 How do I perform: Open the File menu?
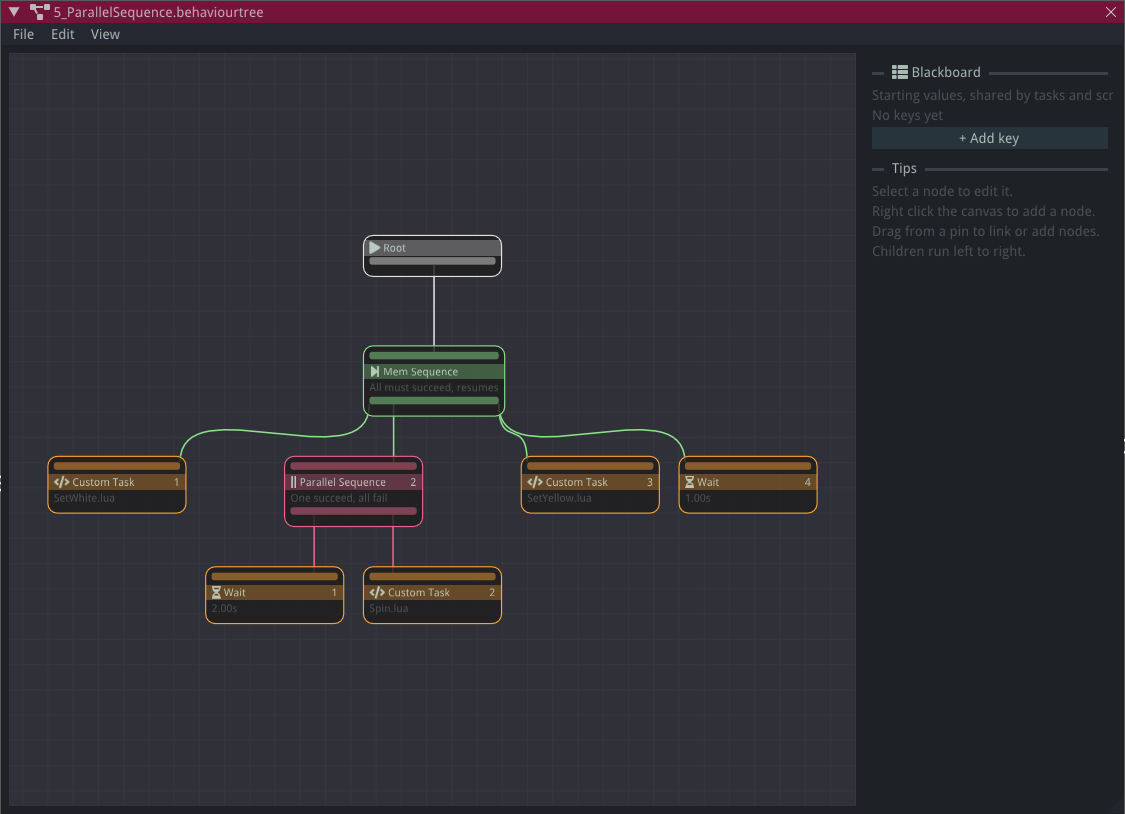pyautogui.click(x=24, y=34)
